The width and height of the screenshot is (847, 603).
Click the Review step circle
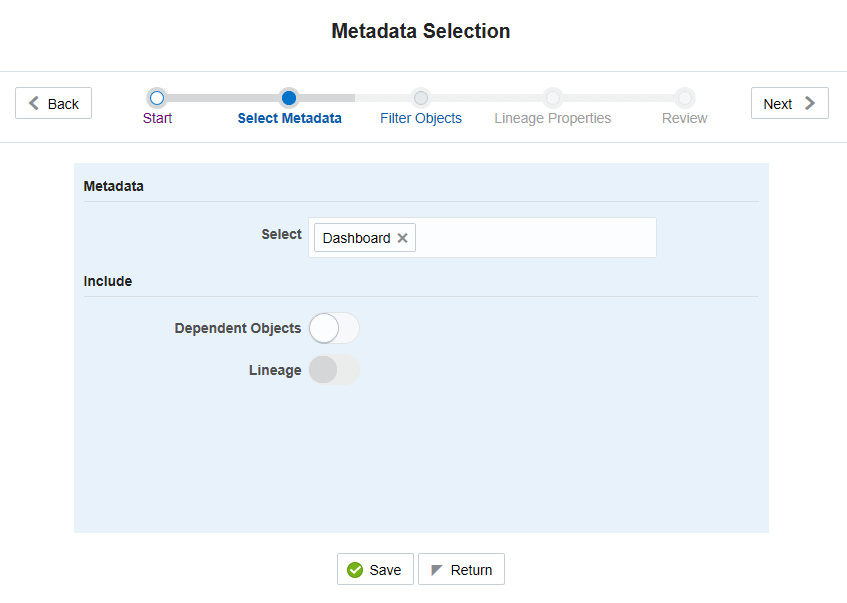(x=684, y=98)
